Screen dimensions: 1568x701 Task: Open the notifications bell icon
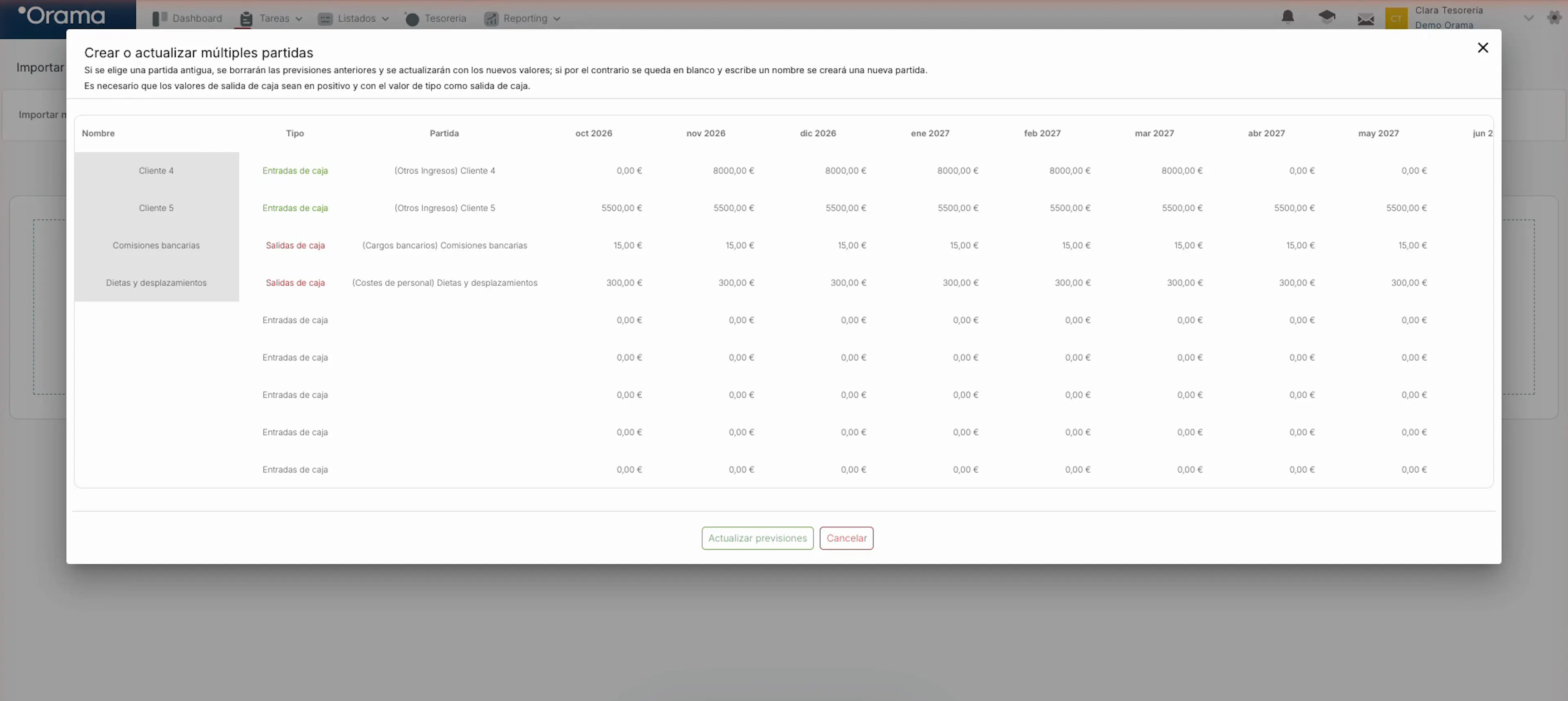(x=1287, y=18)
